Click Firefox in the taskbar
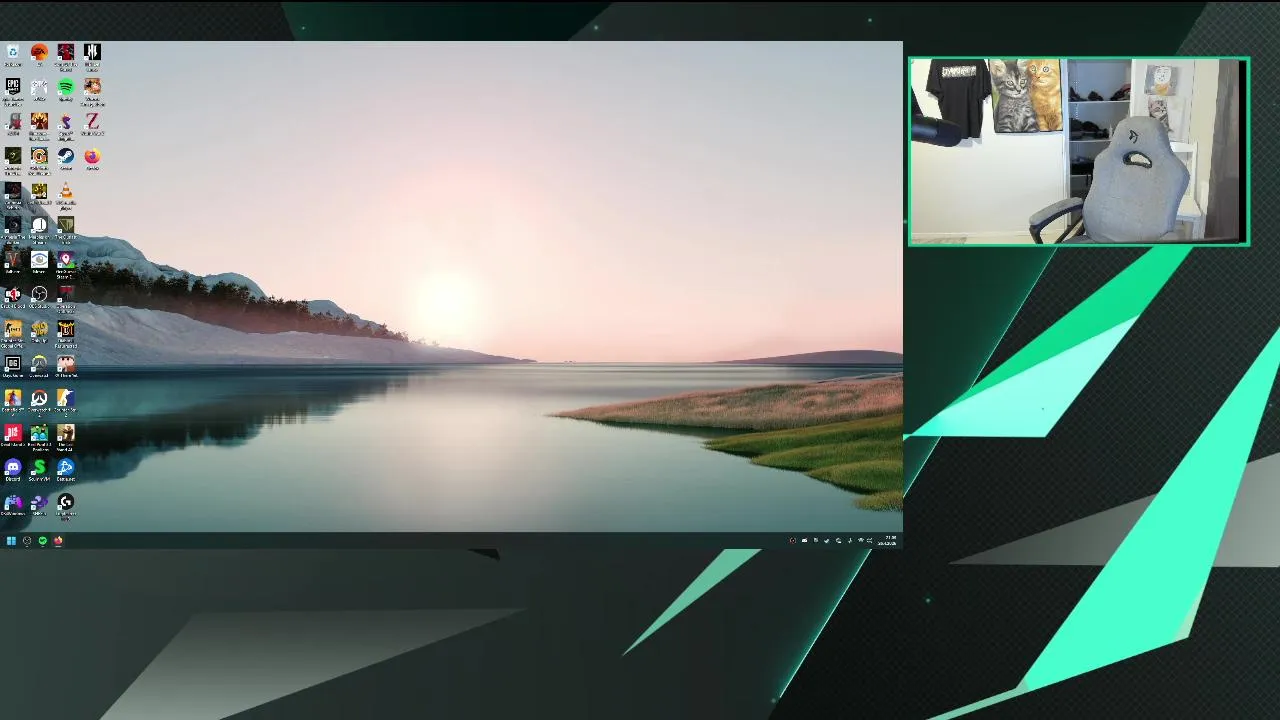 [58, 541]
